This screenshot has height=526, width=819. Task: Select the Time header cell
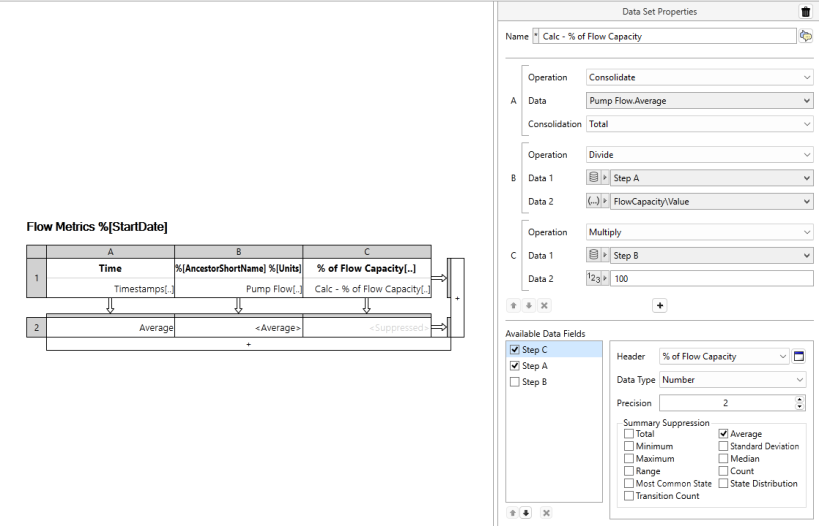(110, 268)
